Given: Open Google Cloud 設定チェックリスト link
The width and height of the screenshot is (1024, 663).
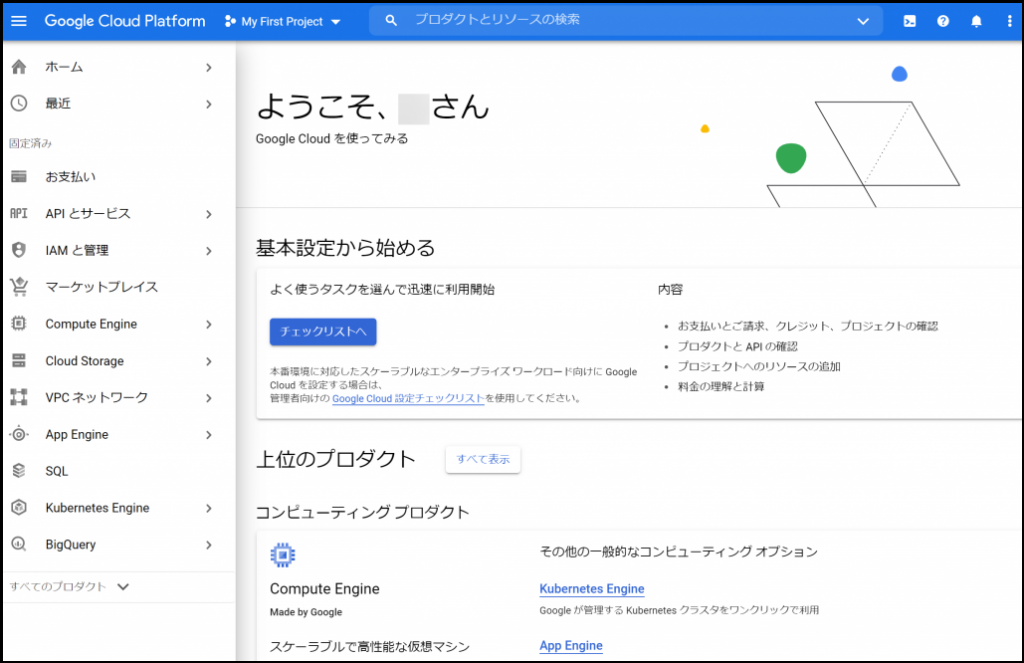Looking at the screenshot, I should point(408,398).
